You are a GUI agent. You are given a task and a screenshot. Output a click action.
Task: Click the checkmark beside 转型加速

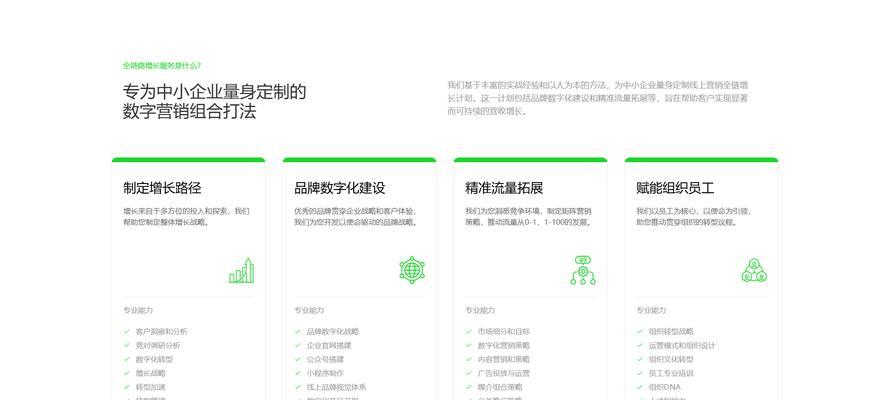pos(127,387)
